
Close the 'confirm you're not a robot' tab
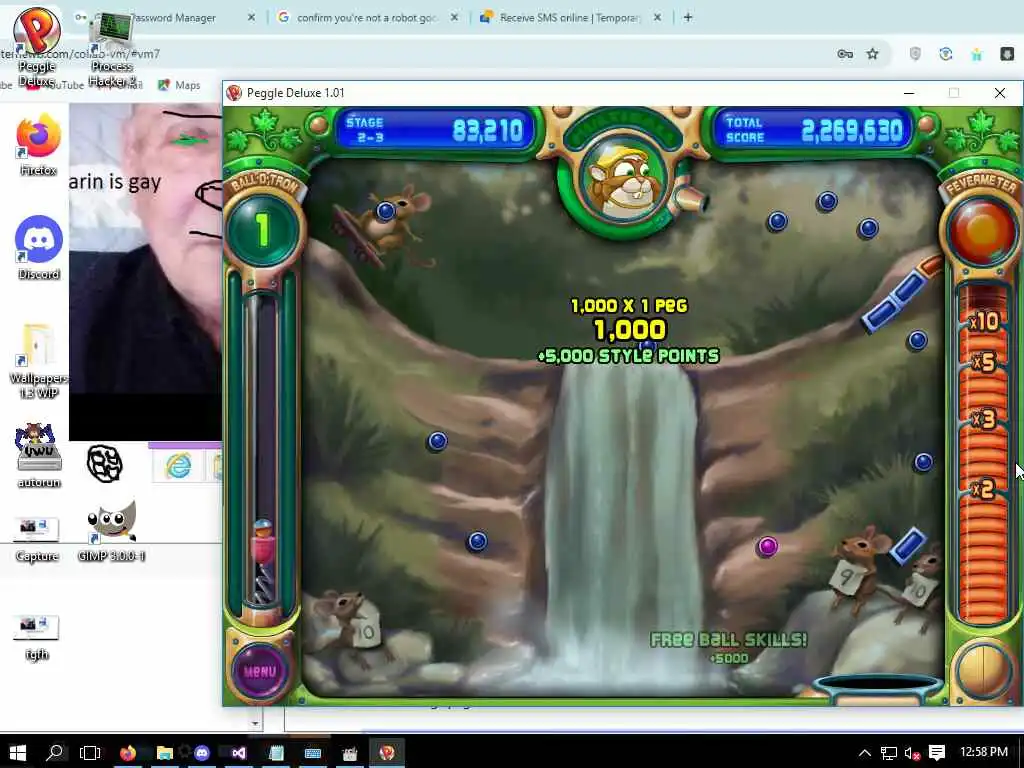click(455, 18)
